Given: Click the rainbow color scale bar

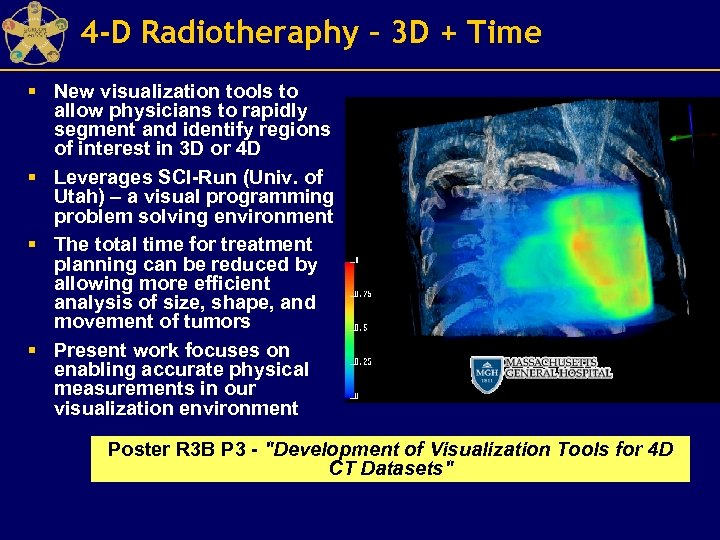Looking at the screenshot, I should 350,329.
